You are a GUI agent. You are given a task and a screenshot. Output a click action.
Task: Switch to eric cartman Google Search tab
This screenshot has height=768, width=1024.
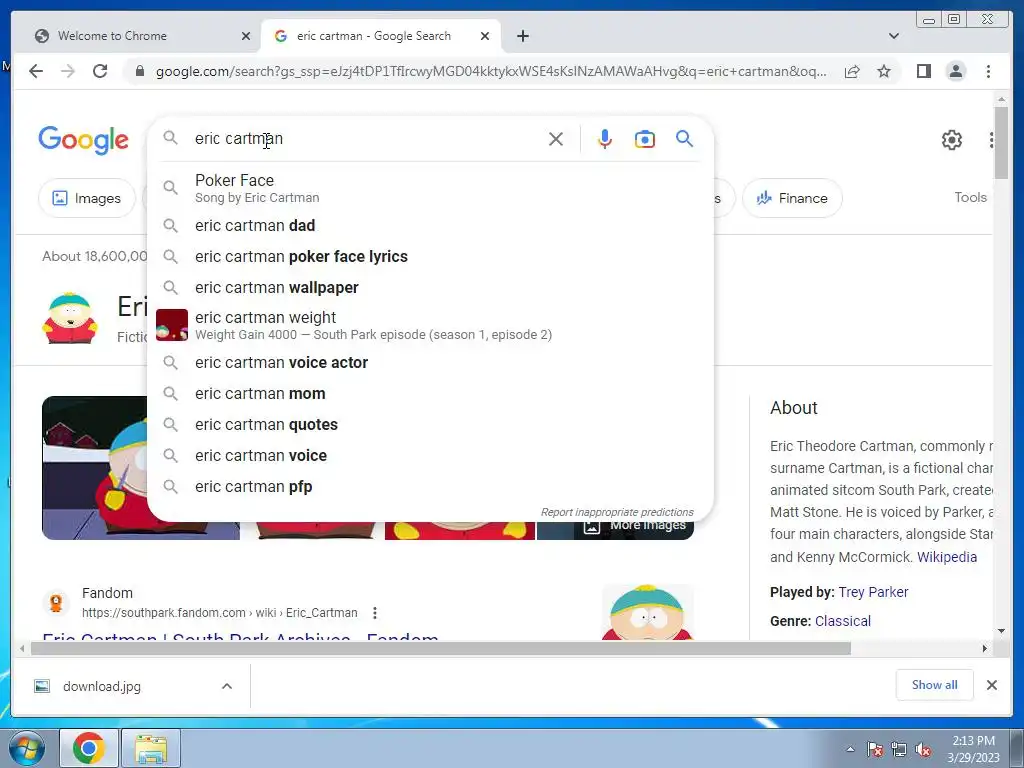pyautogui.click(x=381, y=36)
